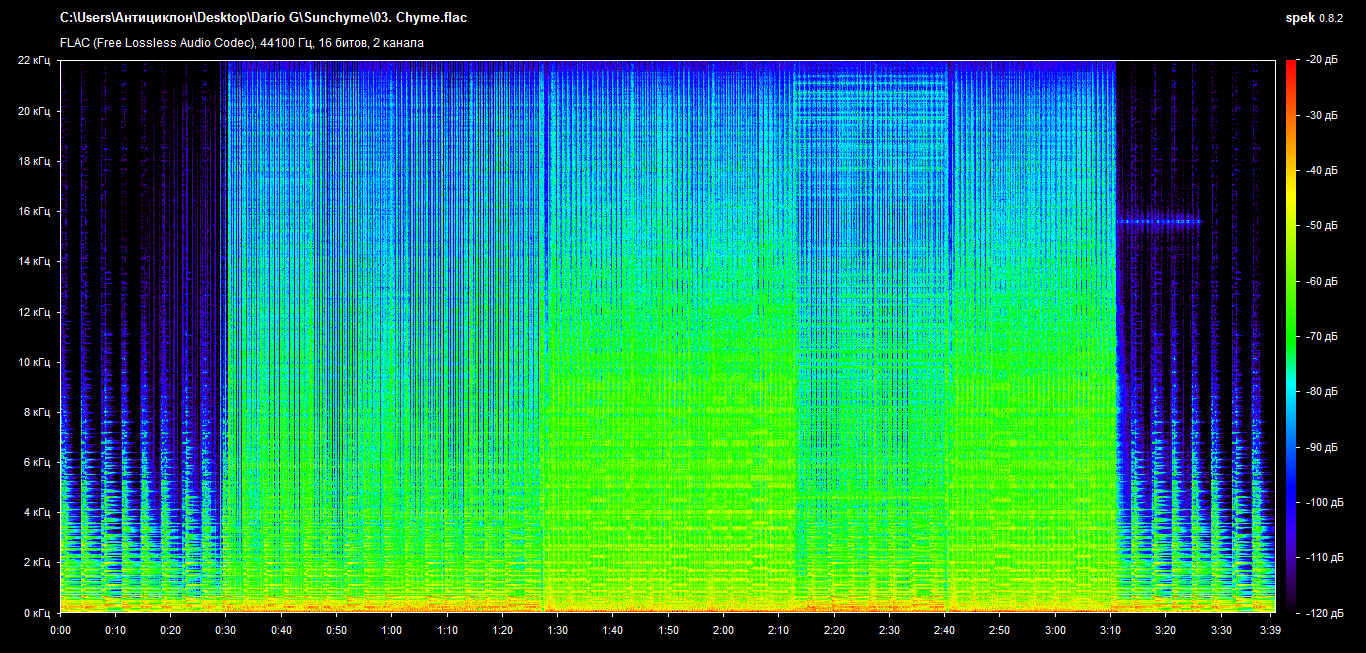Click the 1:40 time axis label
Image resolution: width=1366 pixels, height=653 pixels.
614,631
